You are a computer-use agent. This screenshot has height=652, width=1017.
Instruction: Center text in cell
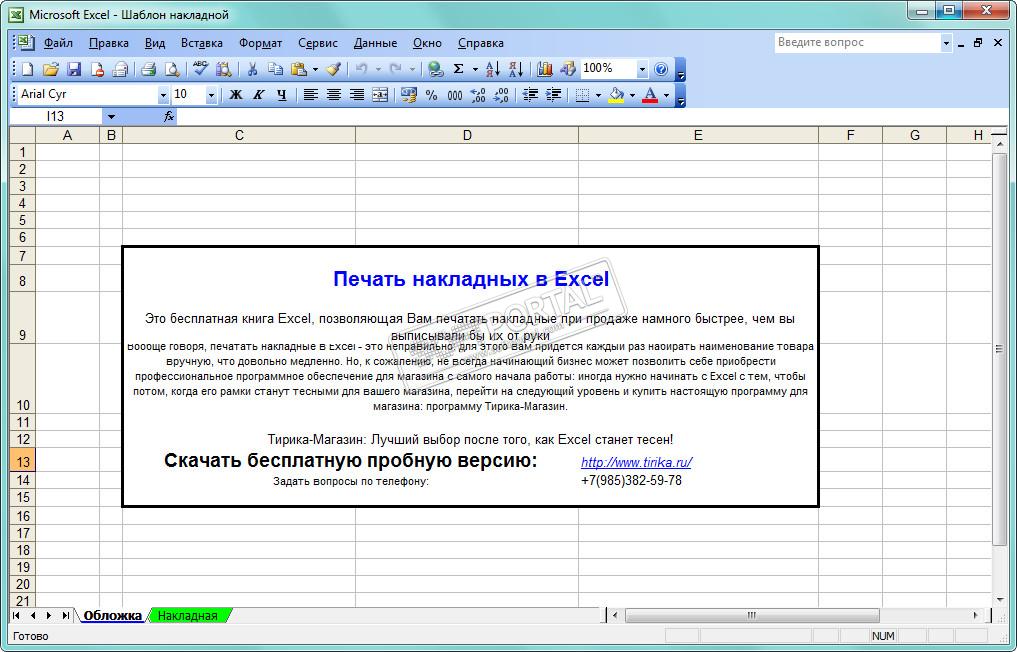click(x=333, y=95)
